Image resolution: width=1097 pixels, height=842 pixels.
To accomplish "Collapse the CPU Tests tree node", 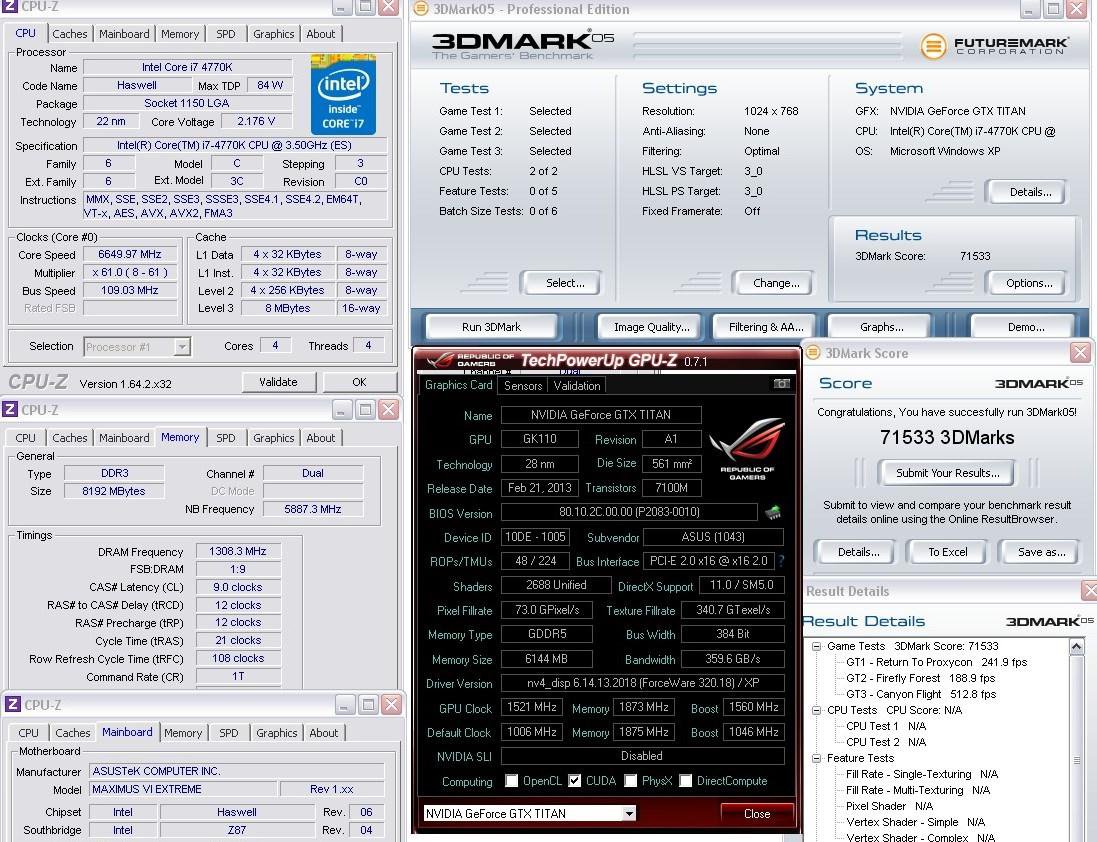I will click(816, 710).
